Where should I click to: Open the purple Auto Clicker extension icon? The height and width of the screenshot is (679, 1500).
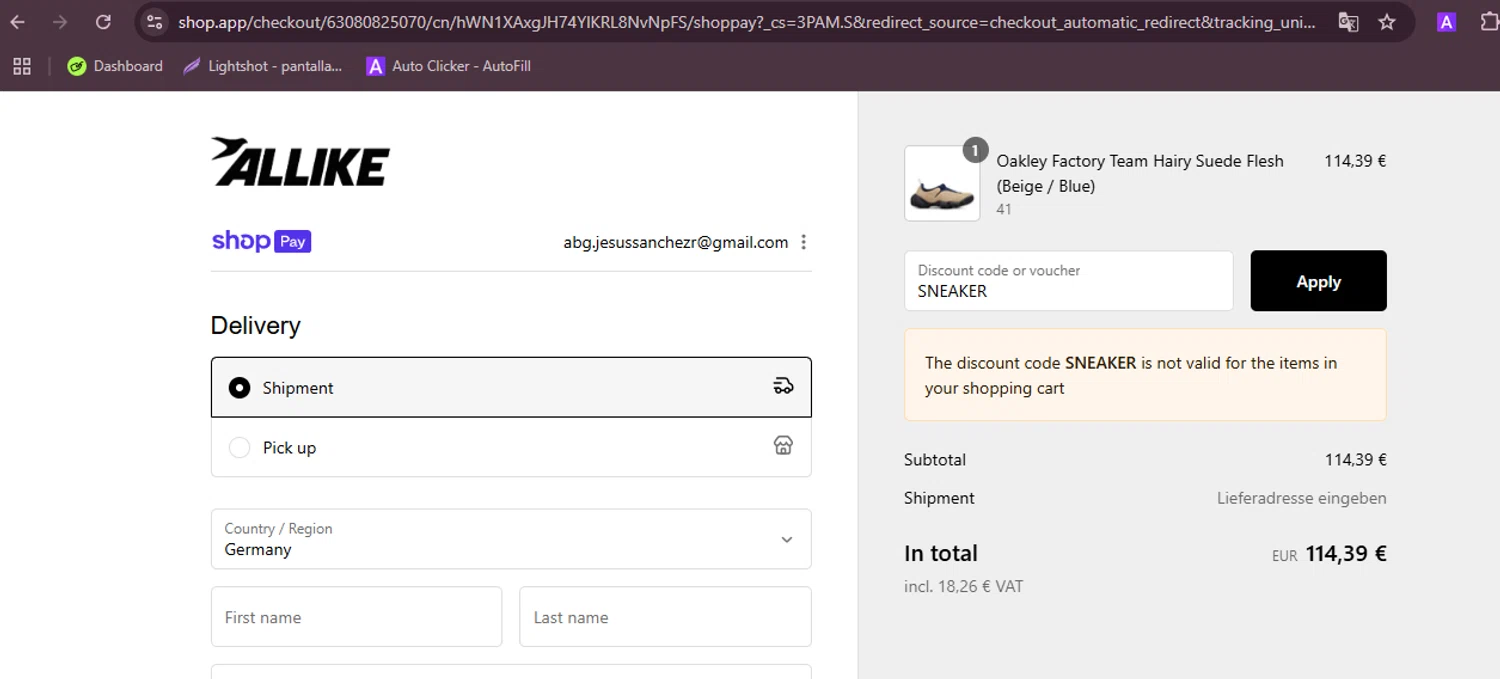coord(1446,22)
